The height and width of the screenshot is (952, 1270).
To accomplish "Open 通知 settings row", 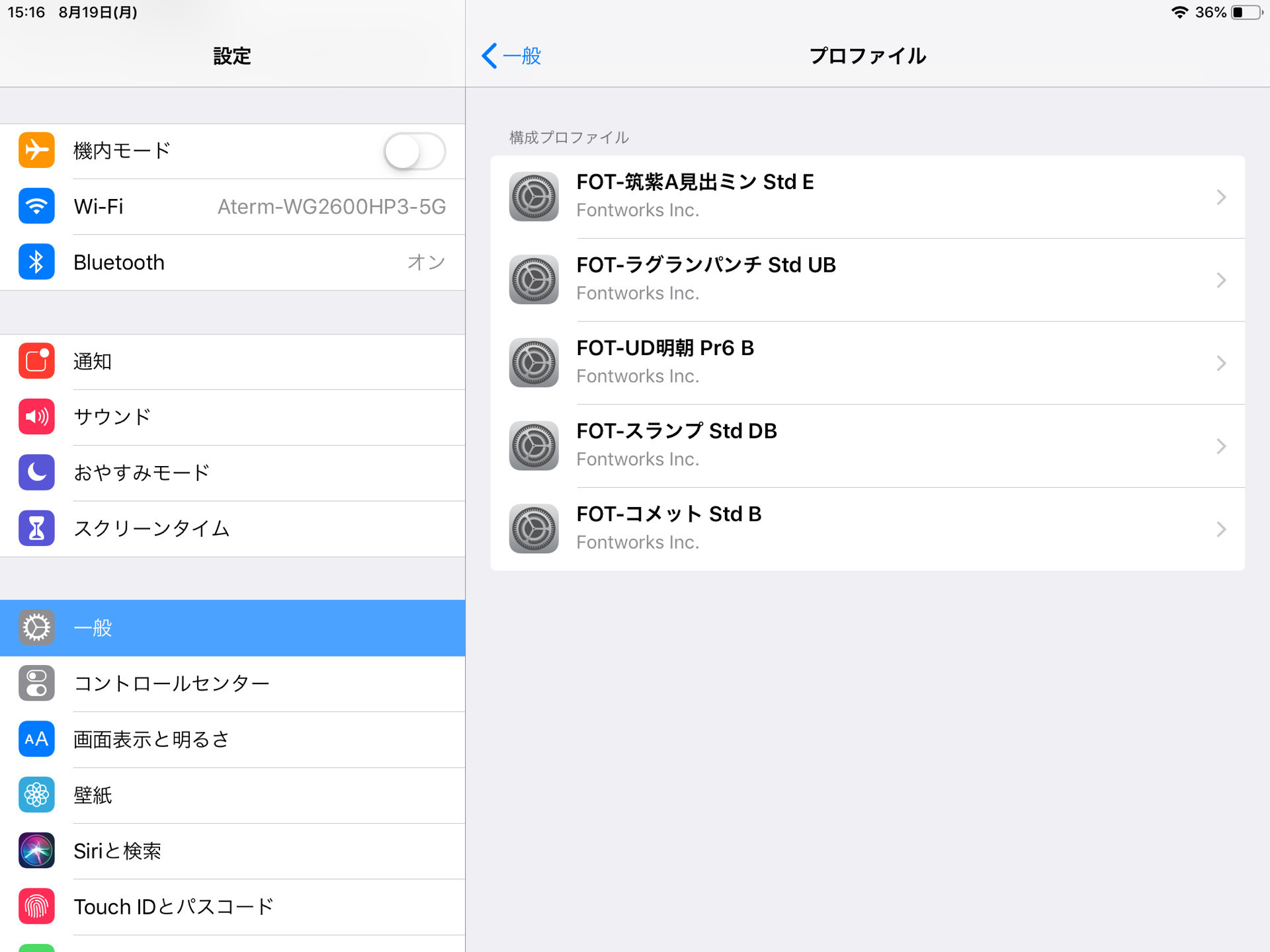I will click(232, 362).
